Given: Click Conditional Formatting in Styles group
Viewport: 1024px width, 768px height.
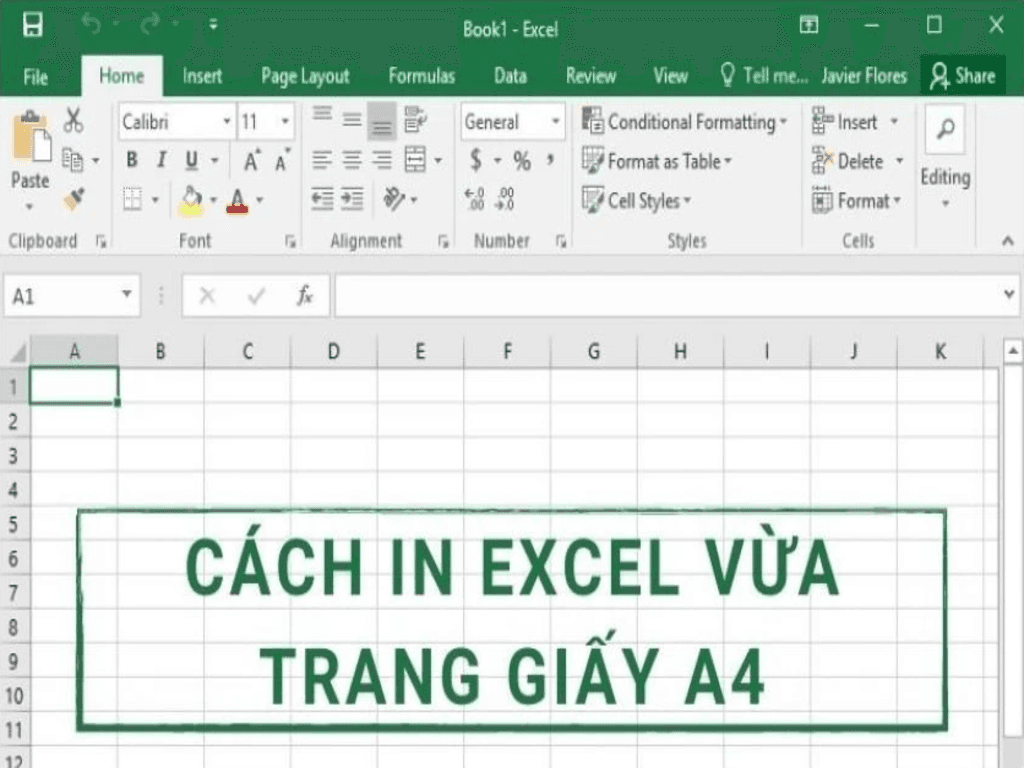Looking at the screenshot, I should click(x=686, y=121).
